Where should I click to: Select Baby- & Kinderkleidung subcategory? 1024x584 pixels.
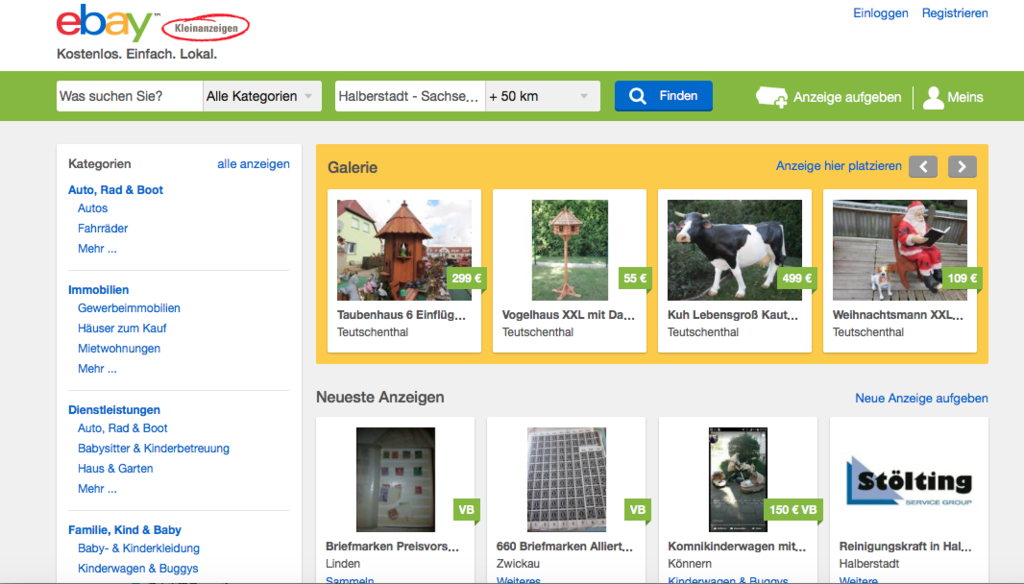(x=138, y=549)
